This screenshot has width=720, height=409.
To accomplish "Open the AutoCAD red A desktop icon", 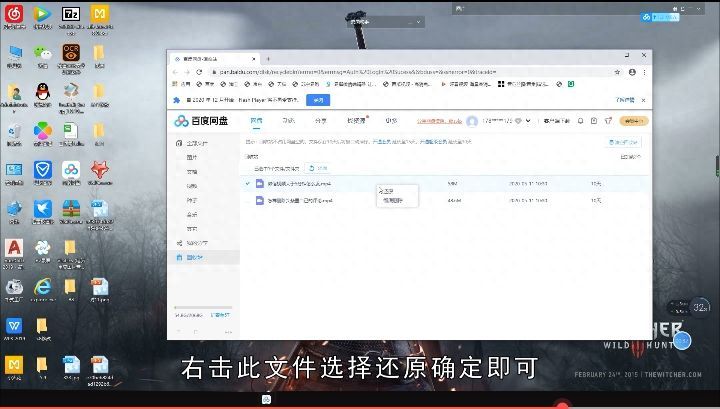I will [14, 248].
